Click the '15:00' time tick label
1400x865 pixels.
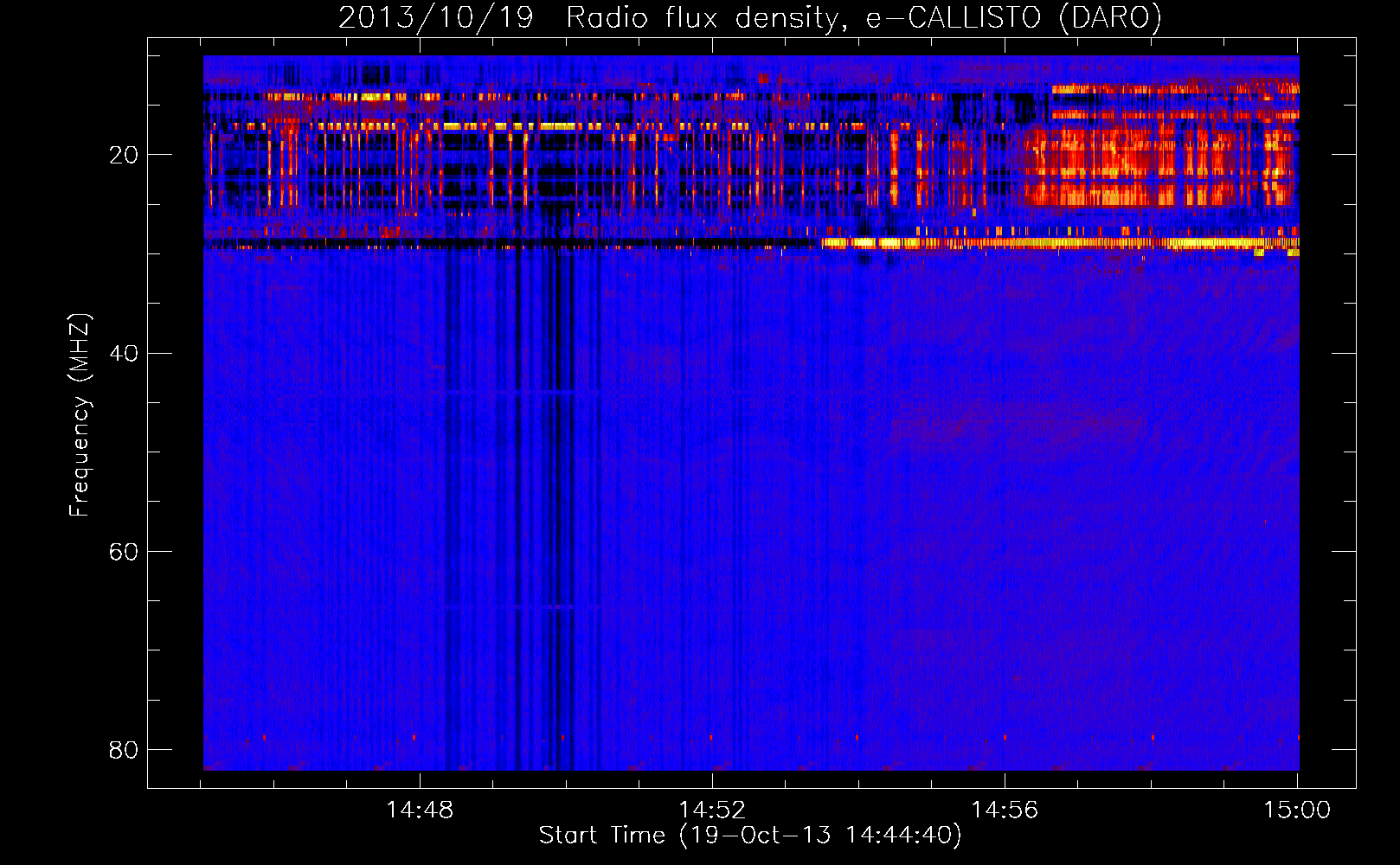(1297, 810)
